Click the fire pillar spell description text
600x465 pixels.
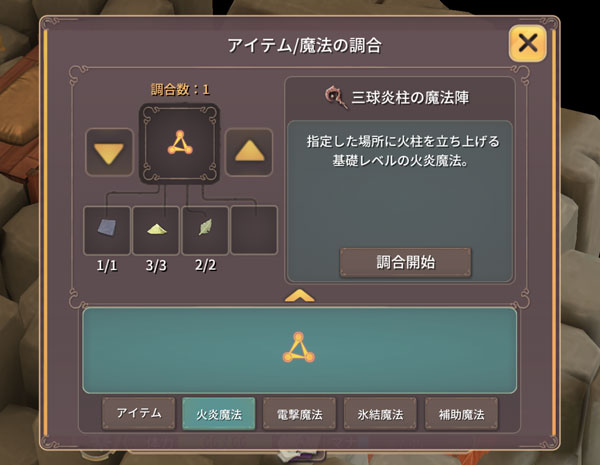[x=403, y=151]
